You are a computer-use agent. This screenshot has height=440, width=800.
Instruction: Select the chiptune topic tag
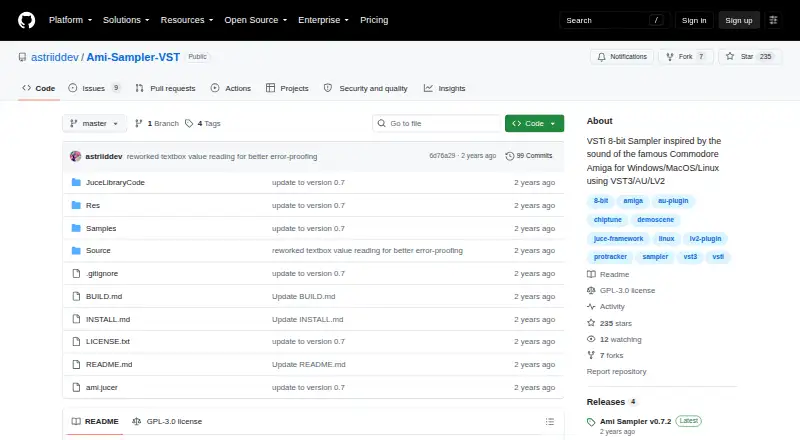point(608,219)
